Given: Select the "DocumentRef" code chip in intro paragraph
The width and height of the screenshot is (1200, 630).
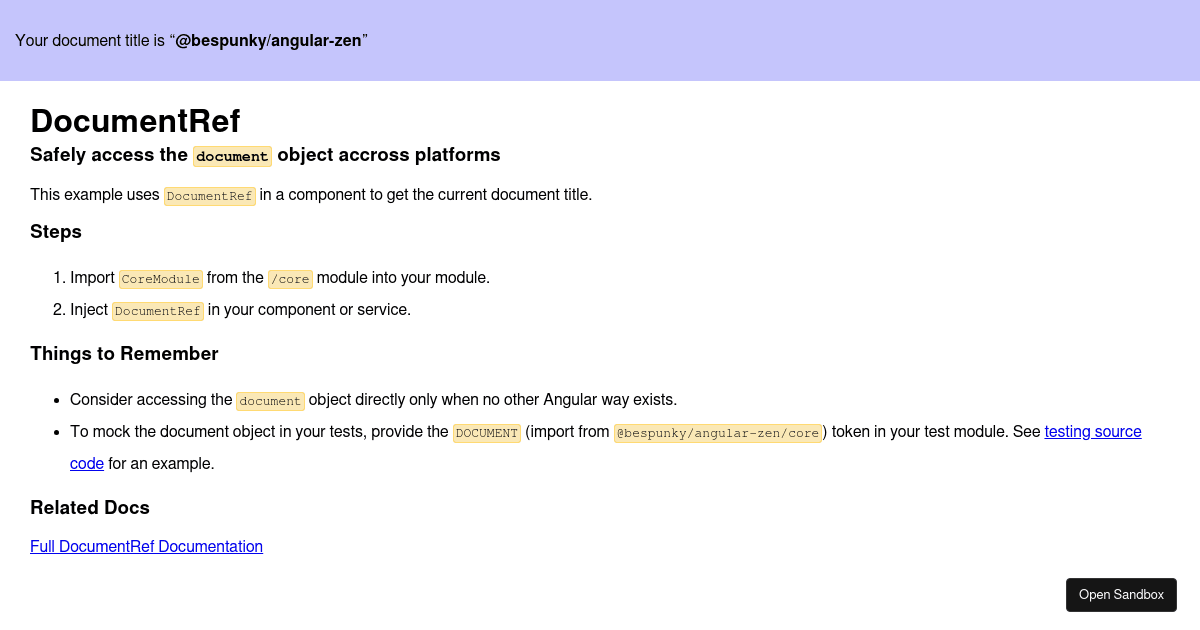Looking at the screenshot, I should click(210, 195).
